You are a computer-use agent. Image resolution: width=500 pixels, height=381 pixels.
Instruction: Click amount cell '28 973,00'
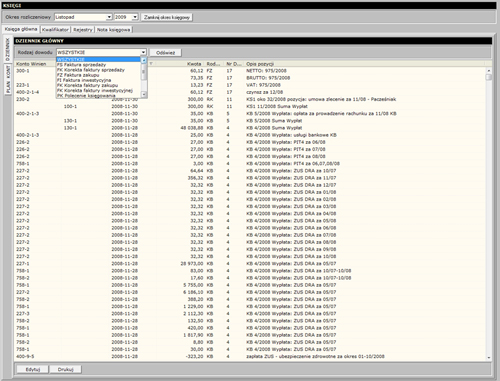coord(192,263)
